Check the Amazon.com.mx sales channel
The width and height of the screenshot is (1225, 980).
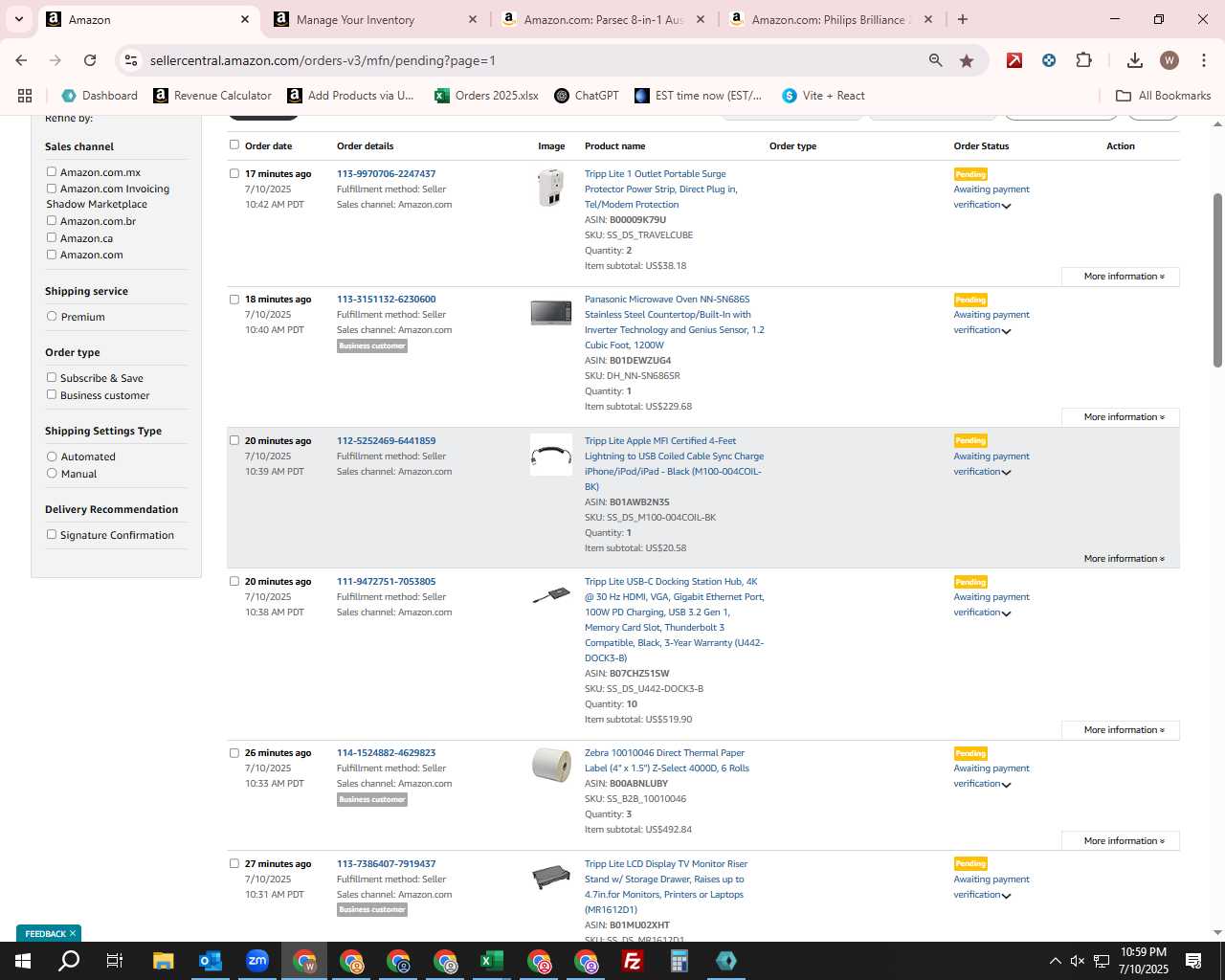52,172
